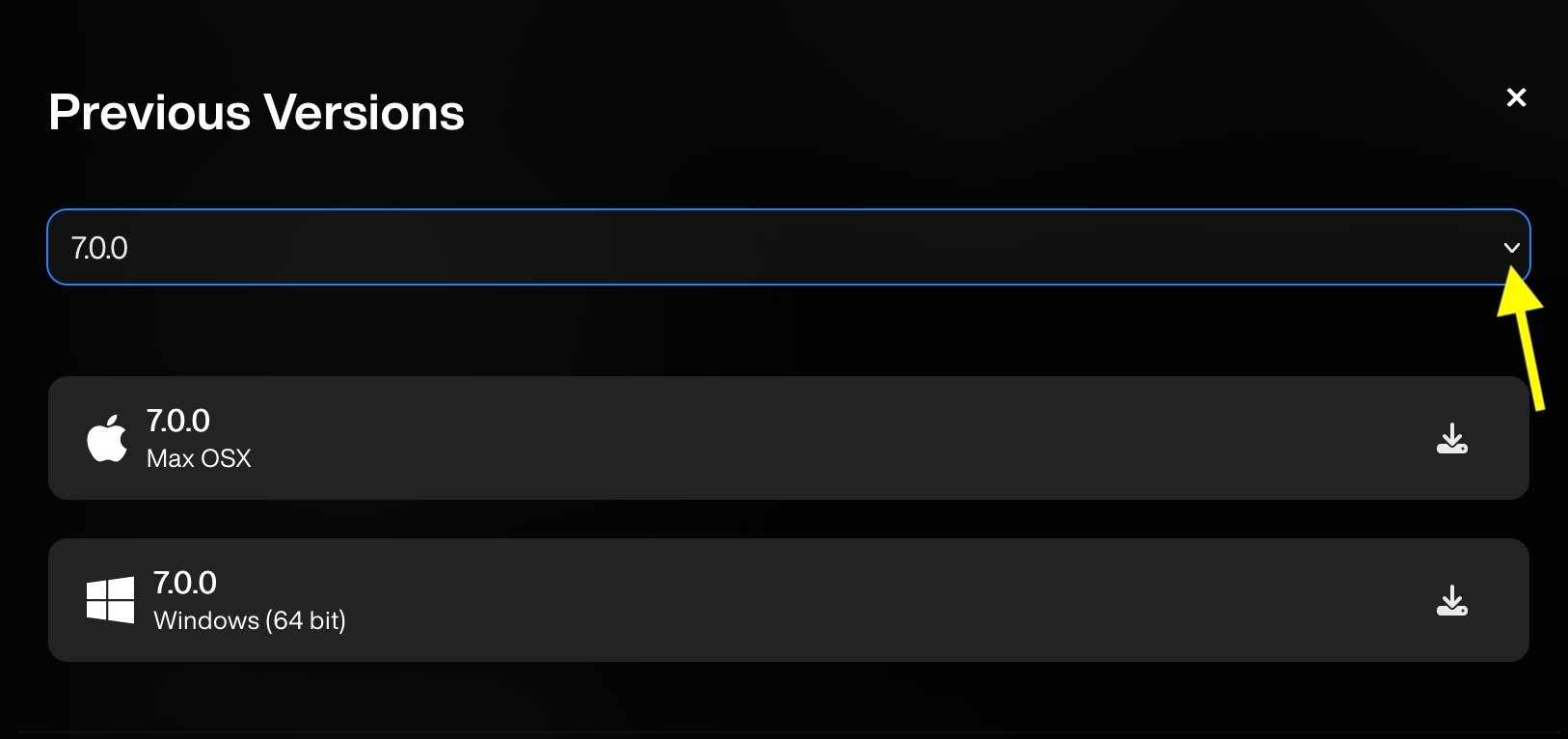
Task: Select the 7.0.0 Max OSX row
Action: click(x=789, y=438)
